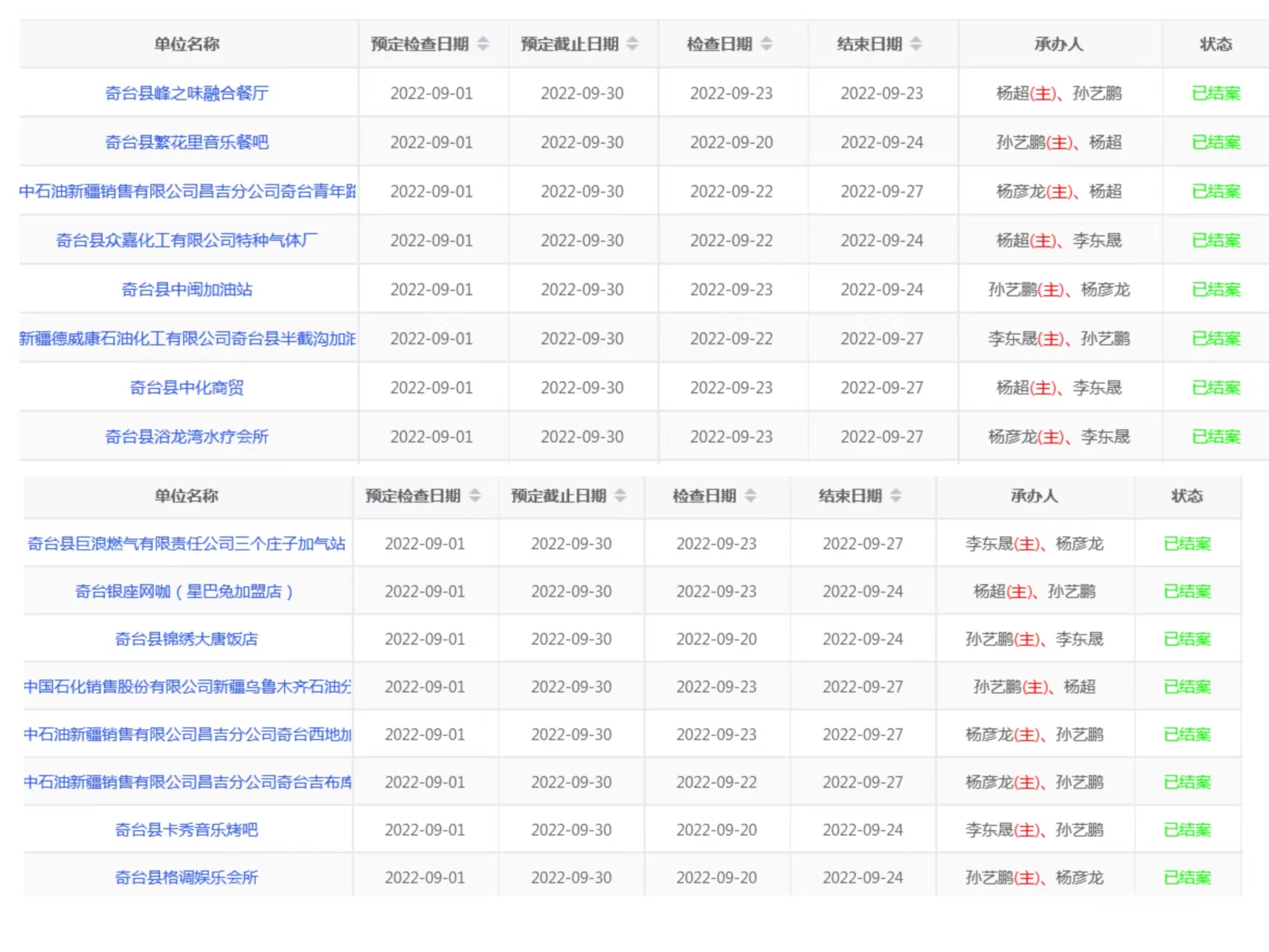Select 承办人 header in lower table
1269x952 pixels.
point(1034,495)
